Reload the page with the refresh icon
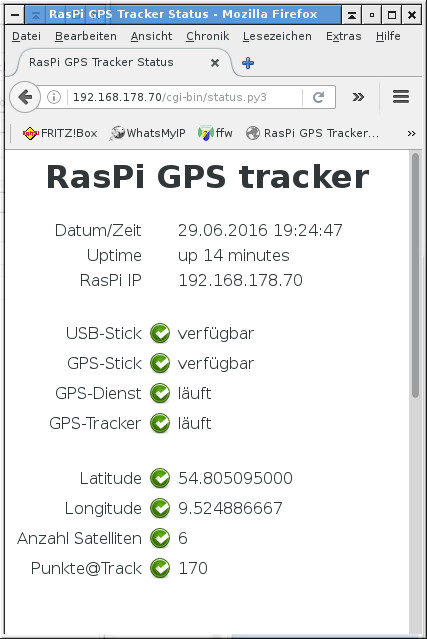Viewport: 427px width, 639px height. pyautogui.click(x=319, y=97)
